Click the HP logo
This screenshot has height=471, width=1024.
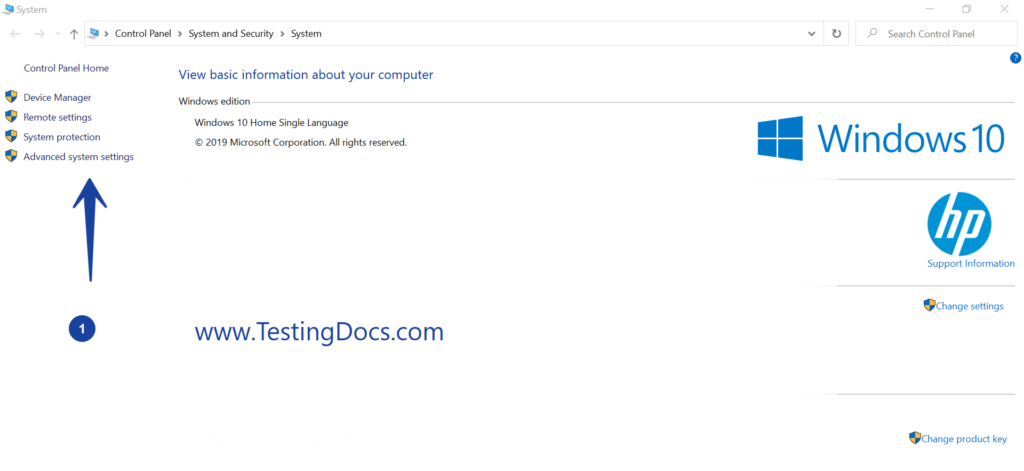958,223
